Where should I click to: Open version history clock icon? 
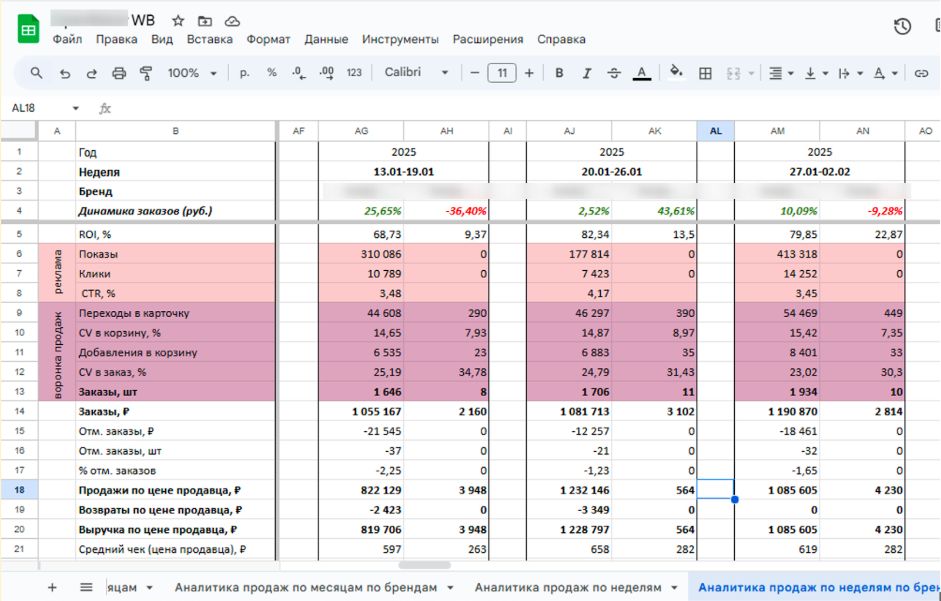(902, 27)
